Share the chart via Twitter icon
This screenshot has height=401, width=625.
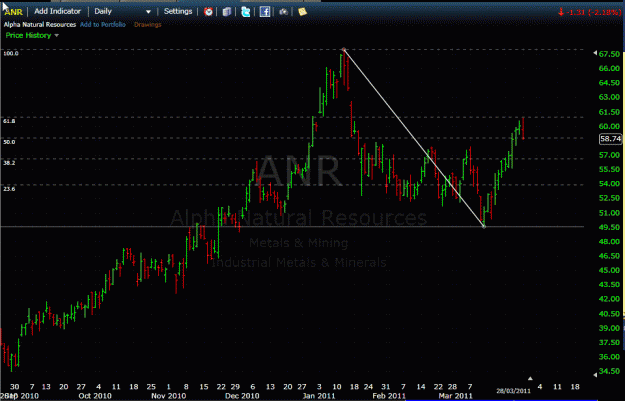click(x=246, y=12)
